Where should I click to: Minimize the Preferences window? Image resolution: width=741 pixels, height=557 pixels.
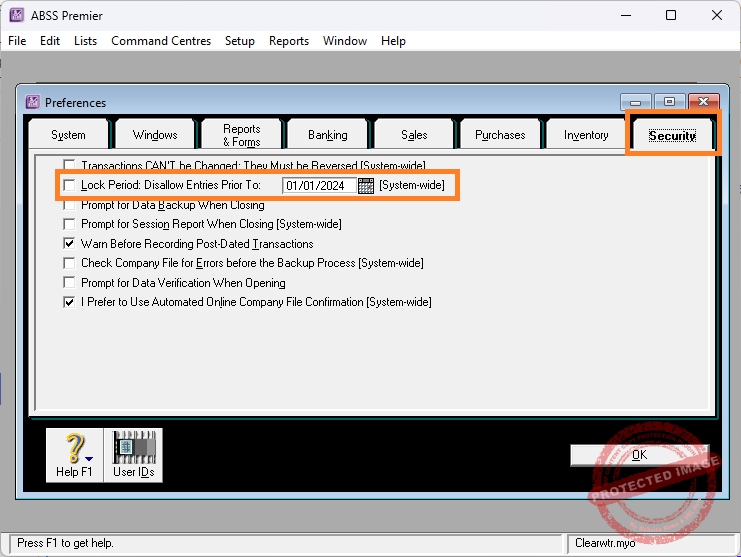[636, 102]
